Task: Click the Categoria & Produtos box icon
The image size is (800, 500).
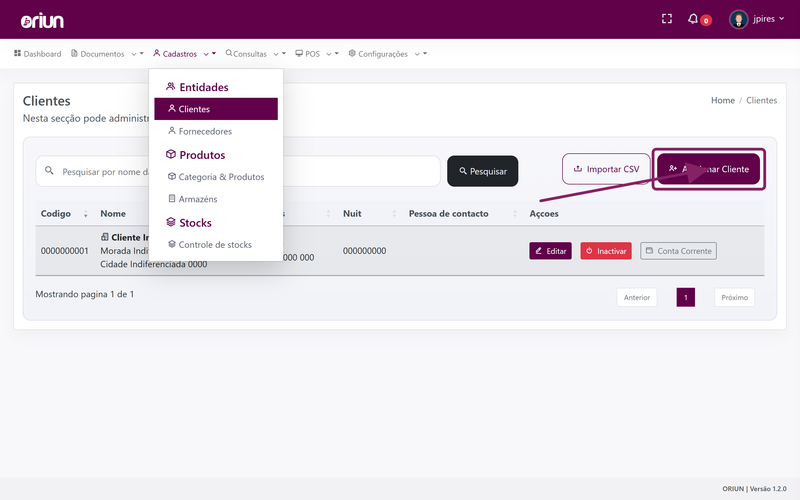Action: (172, 176)
